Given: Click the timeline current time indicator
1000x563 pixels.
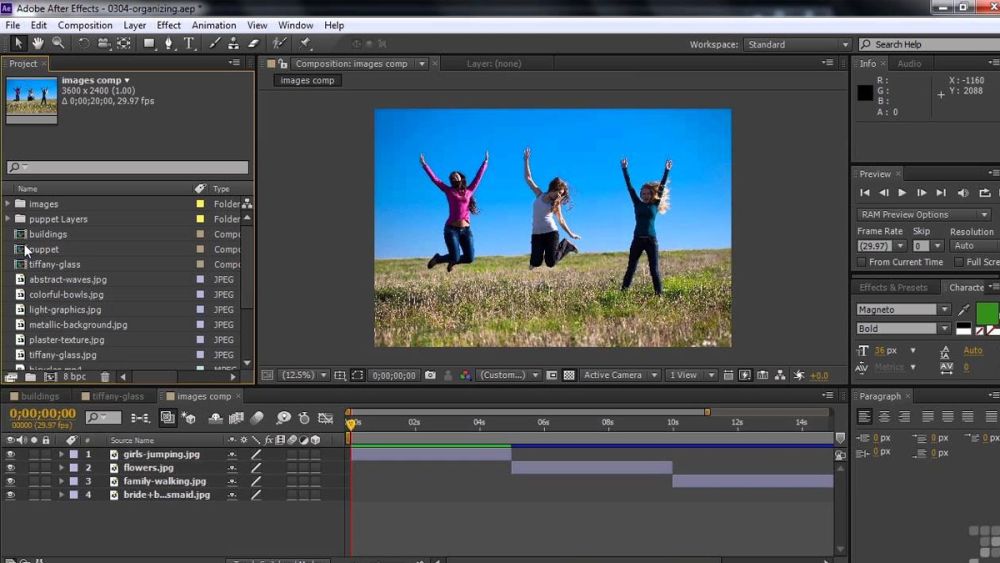Looking at the screenshot, I should [x=350, y=423].
